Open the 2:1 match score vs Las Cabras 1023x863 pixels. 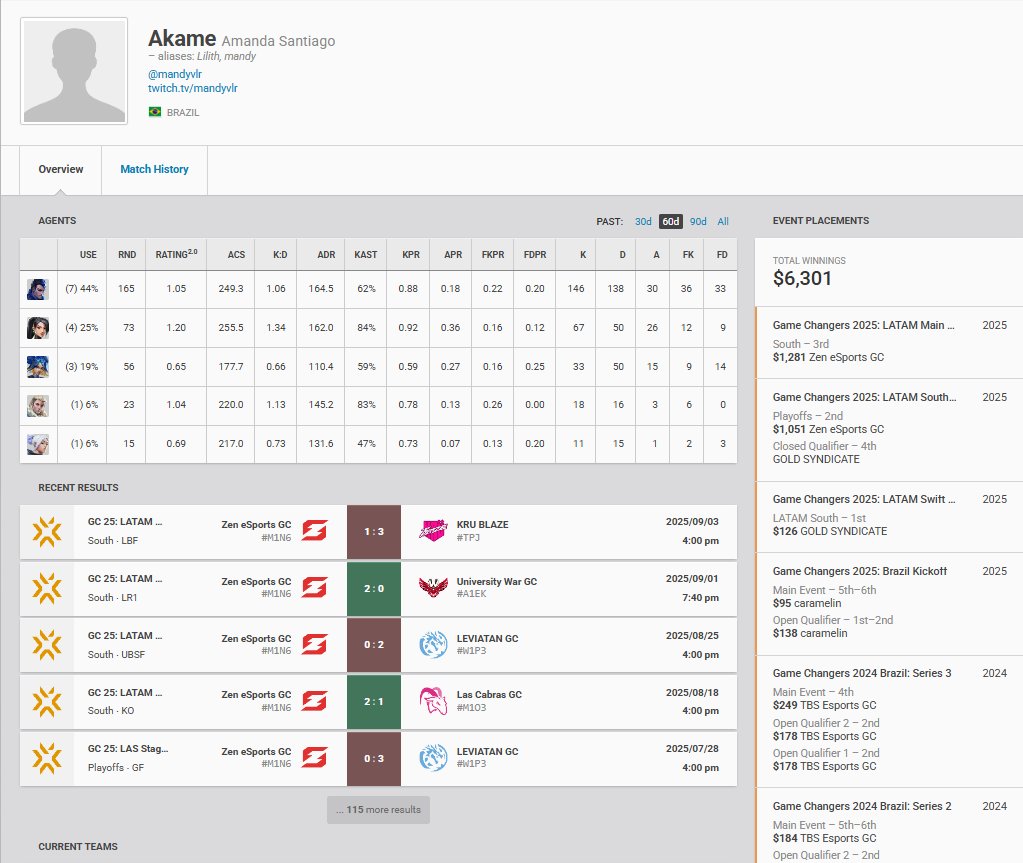pos(374,701)
